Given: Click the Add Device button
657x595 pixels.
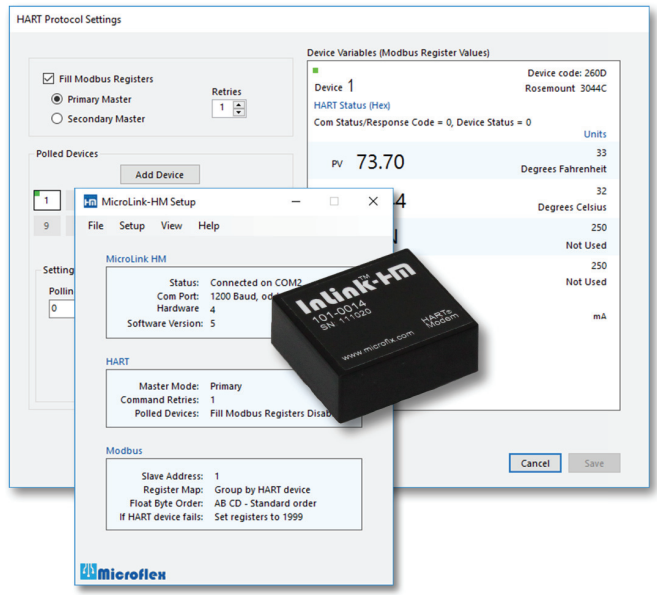Looking at the screenshot, I should pos(160,174).
